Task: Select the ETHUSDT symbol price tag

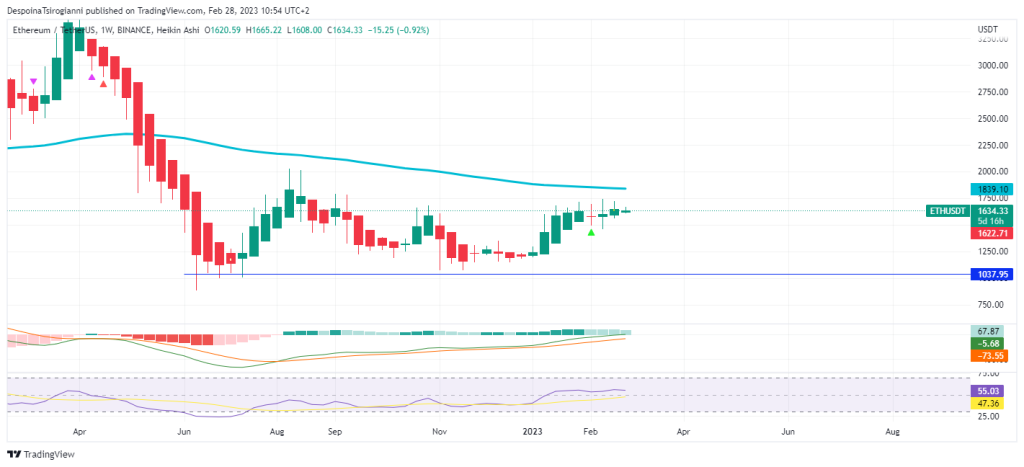Action: [x=946, y=211]
